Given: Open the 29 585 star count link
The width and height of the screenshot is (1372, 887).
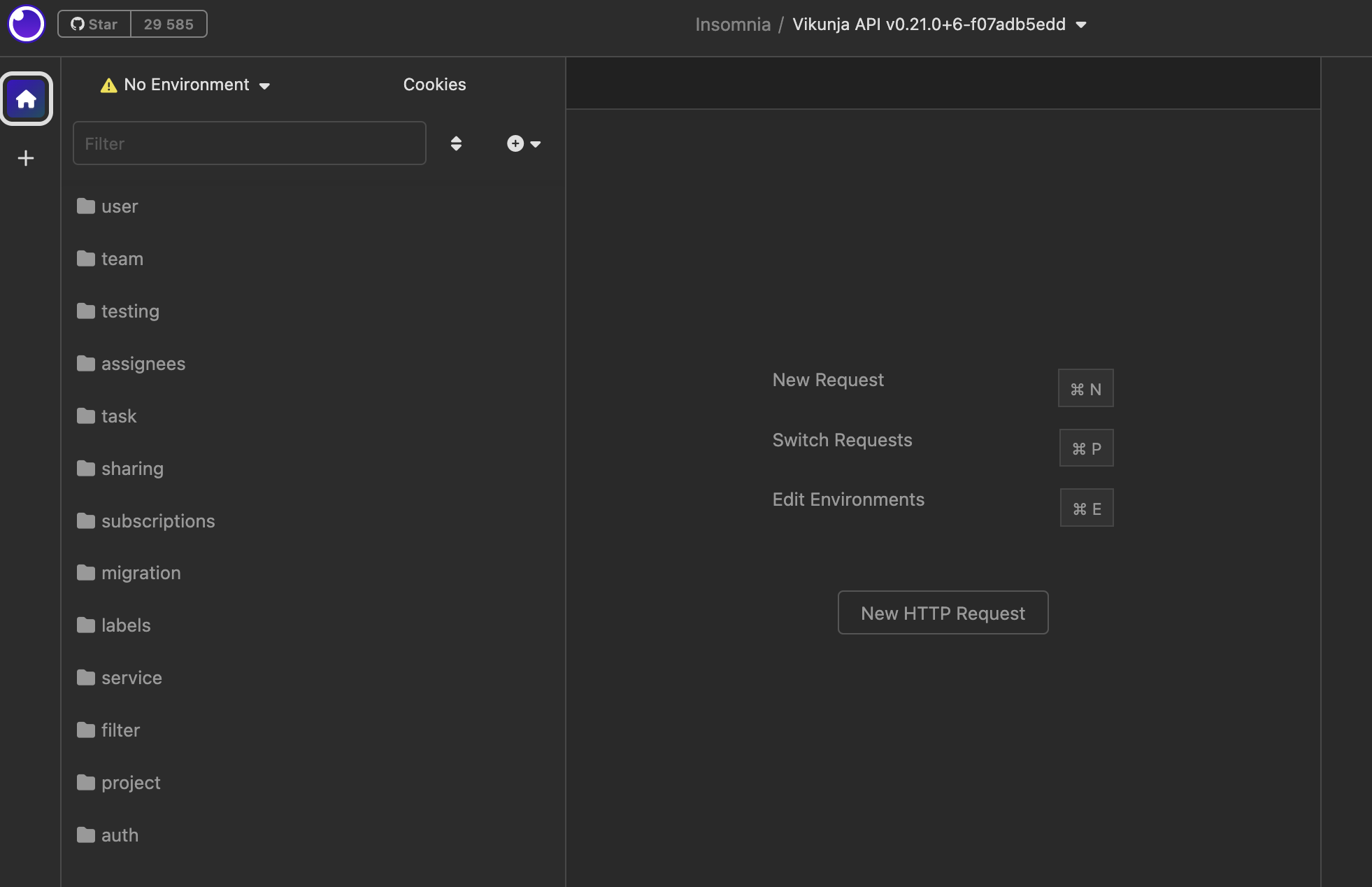Looking at the screenshot, I should (x=169, y=24).
